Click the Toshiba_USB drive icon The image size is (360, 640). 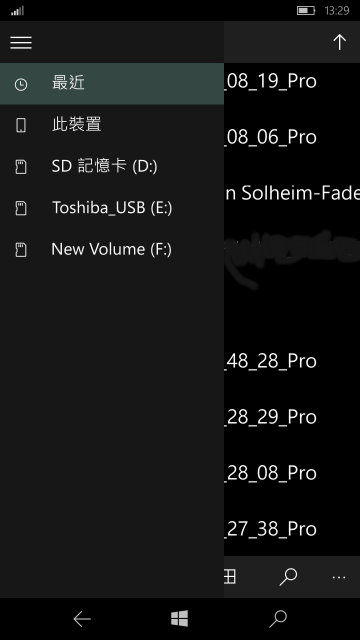coord(21,208)
